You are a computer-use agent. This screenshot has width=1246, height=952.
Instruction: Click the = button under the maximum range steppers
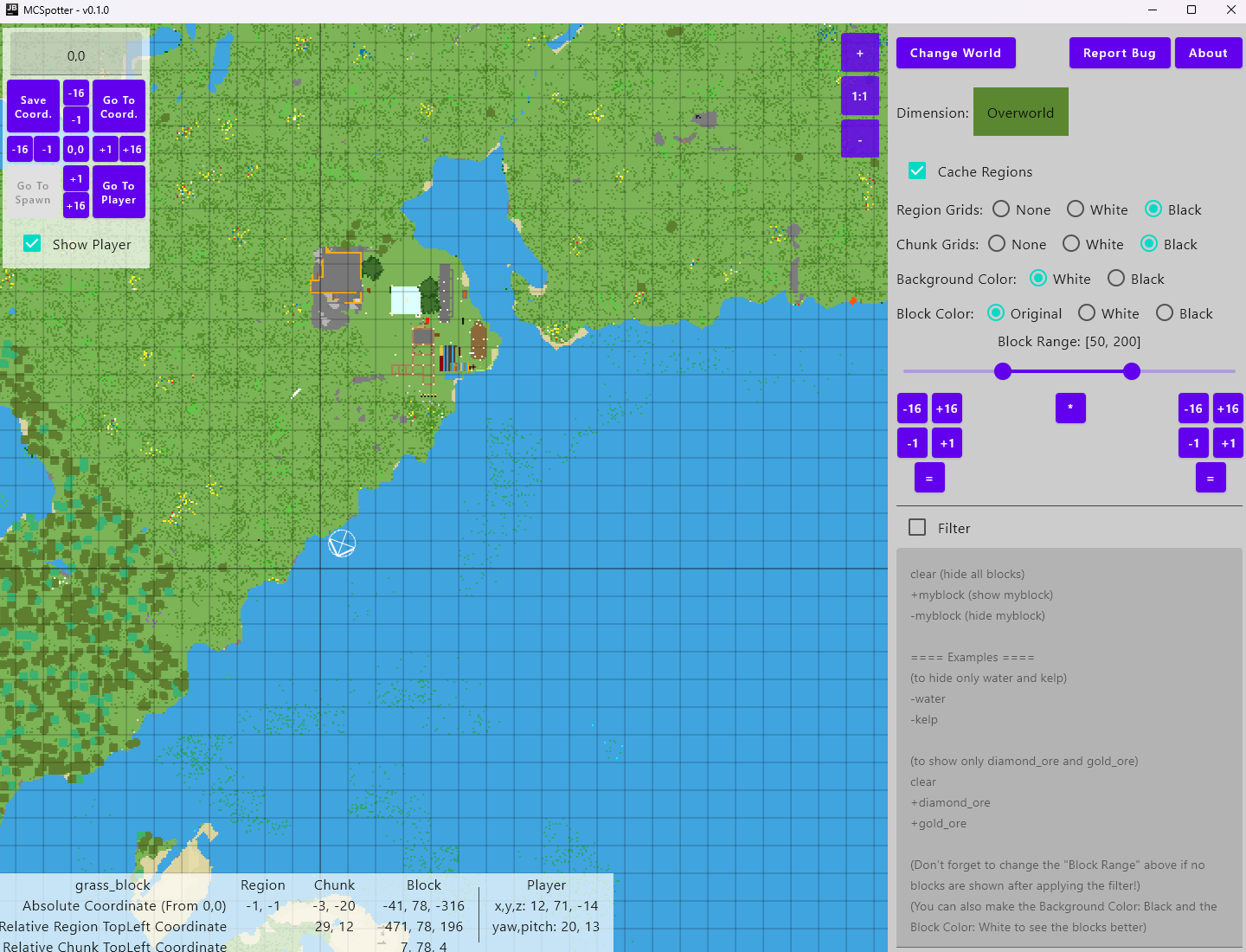click(1211, 477)
